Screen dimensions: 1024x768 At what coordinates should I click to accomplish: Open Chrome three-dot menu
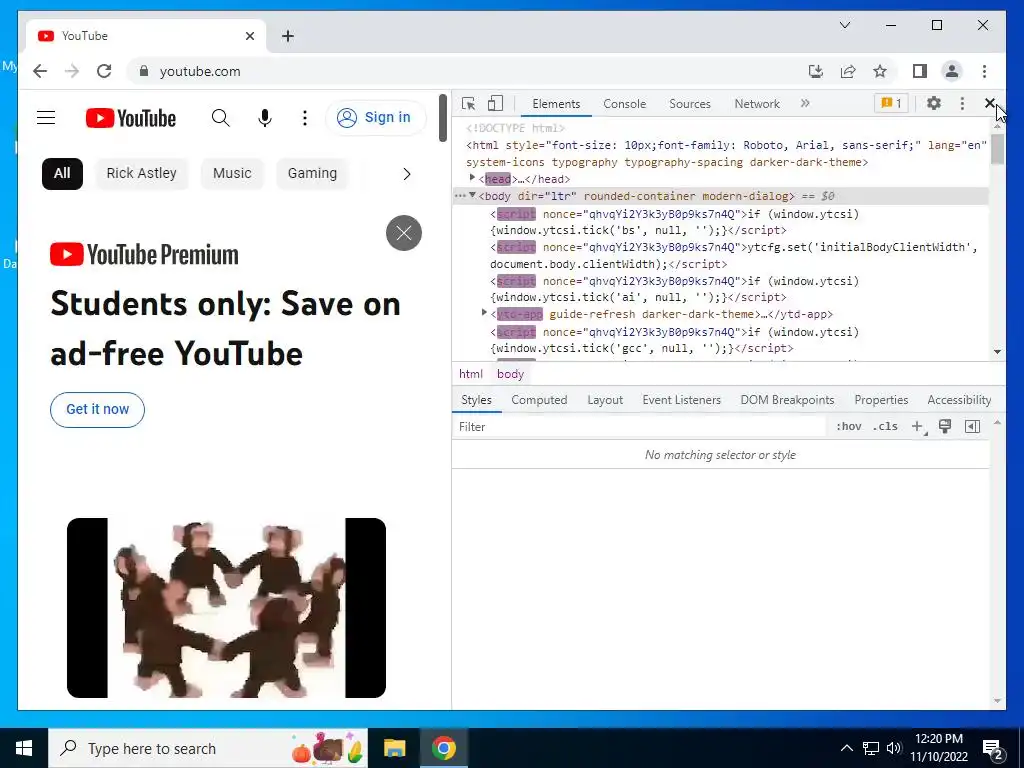[x=984, y=71]
